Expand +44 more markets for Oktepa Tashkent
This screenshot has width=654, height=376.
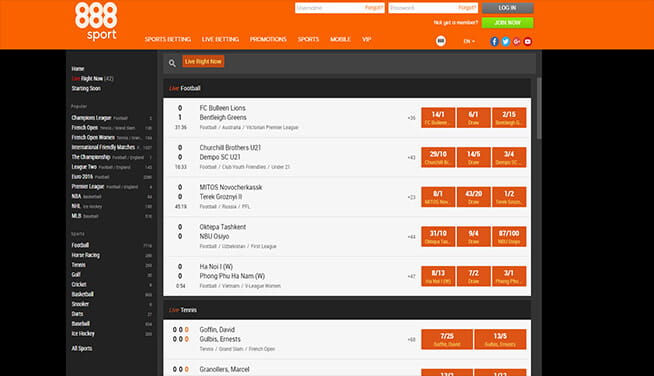point(411,237)
